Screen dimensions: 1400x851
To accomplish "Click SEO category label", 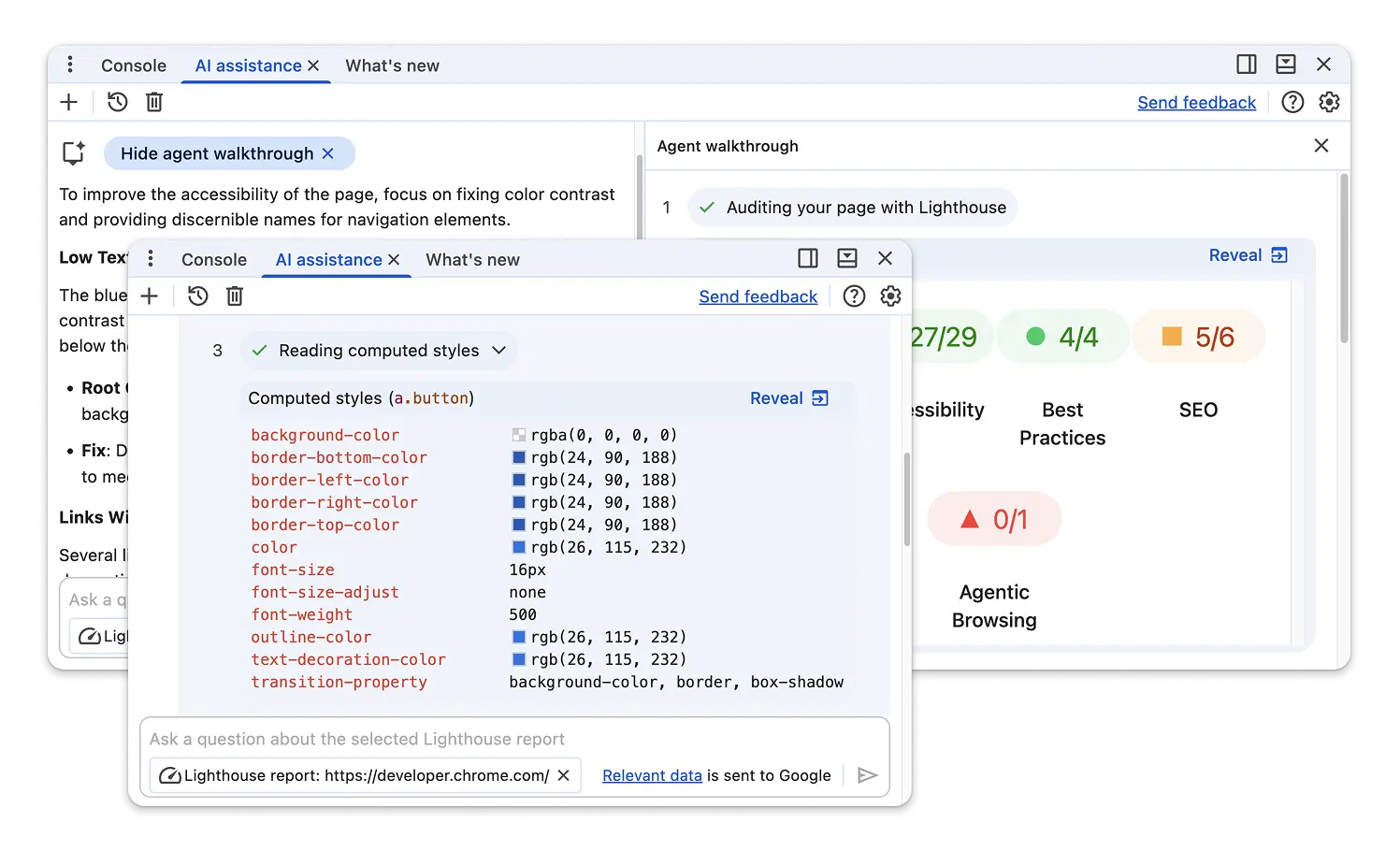I will tap(1198, 410).
